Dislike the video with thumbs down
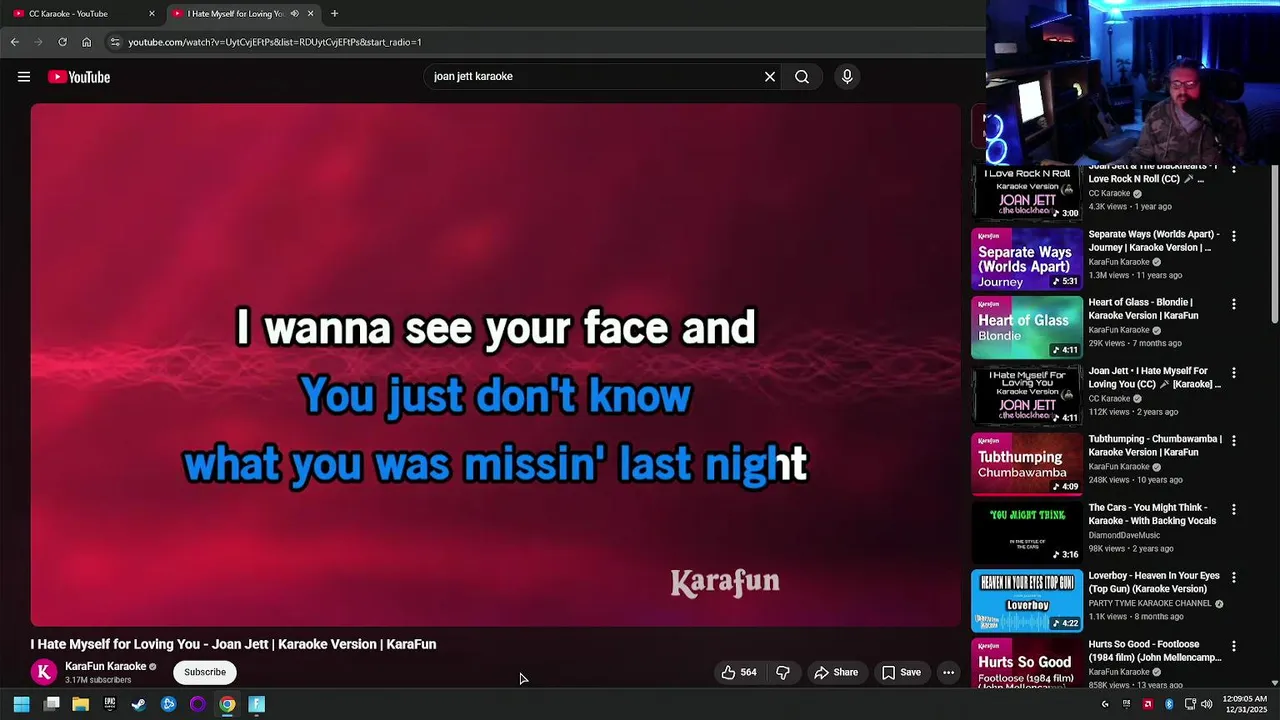1280x720 pixels. [783, 673]
